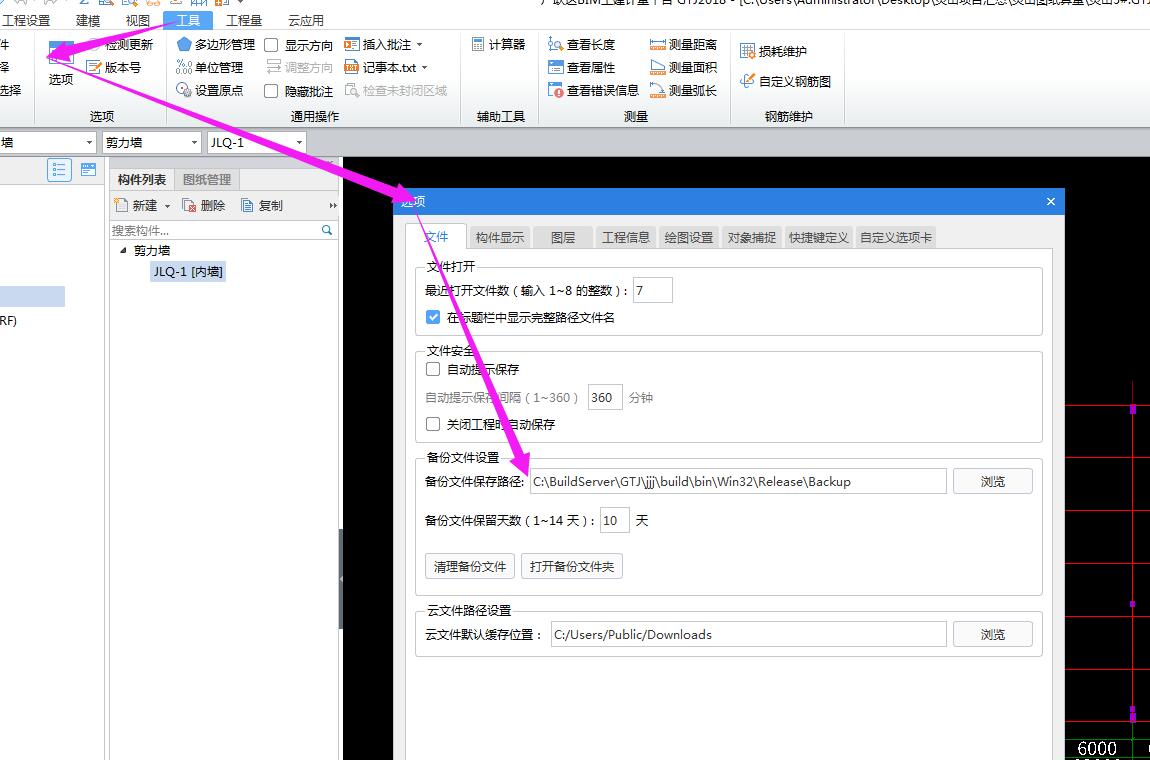The image size is (1150, 760).
Task: Click 最近打开文件数 input field
Action: click(653, 291)
